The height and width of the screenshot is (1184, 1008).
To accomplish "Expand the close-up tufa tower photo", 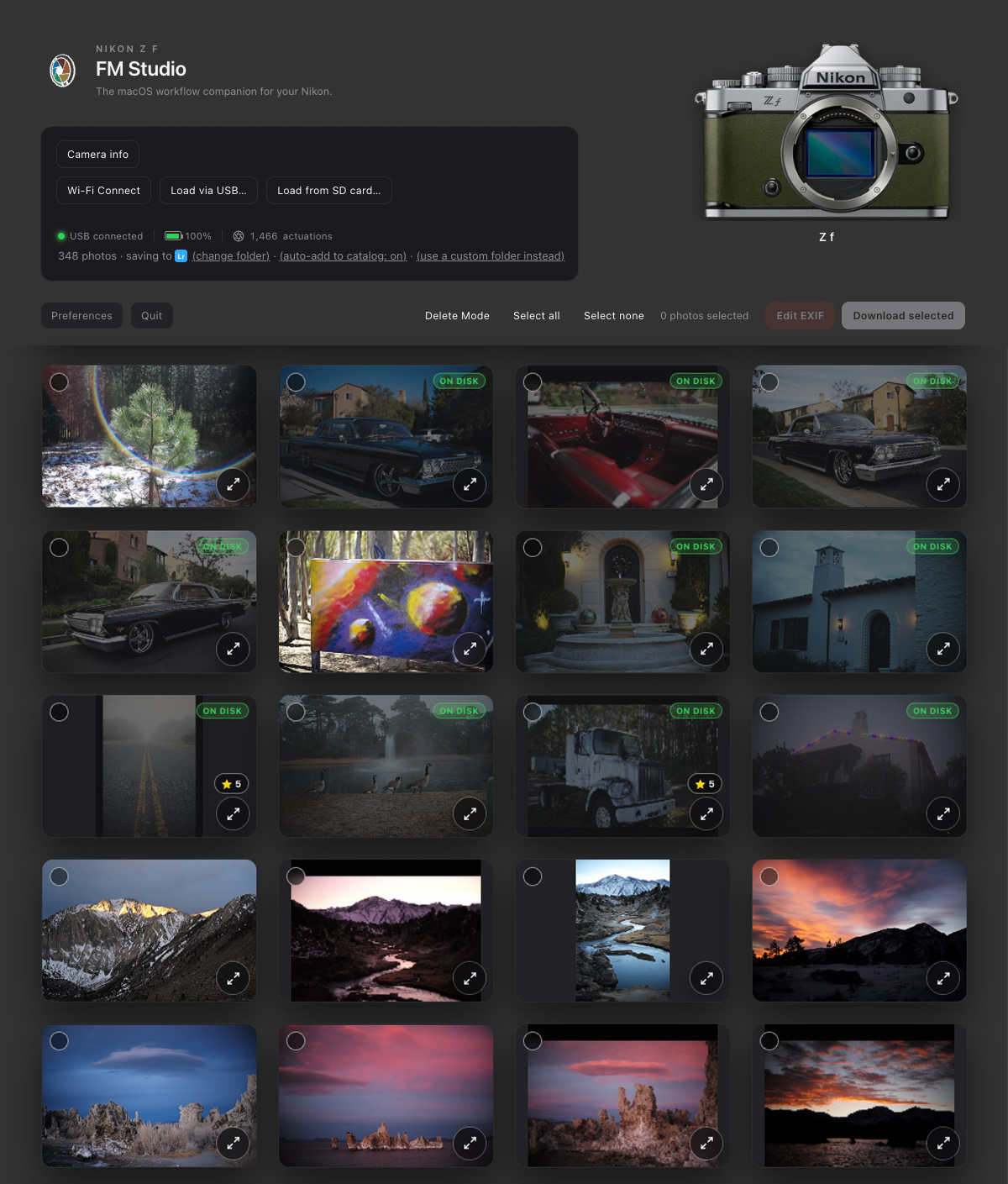I will [706, 1143].
